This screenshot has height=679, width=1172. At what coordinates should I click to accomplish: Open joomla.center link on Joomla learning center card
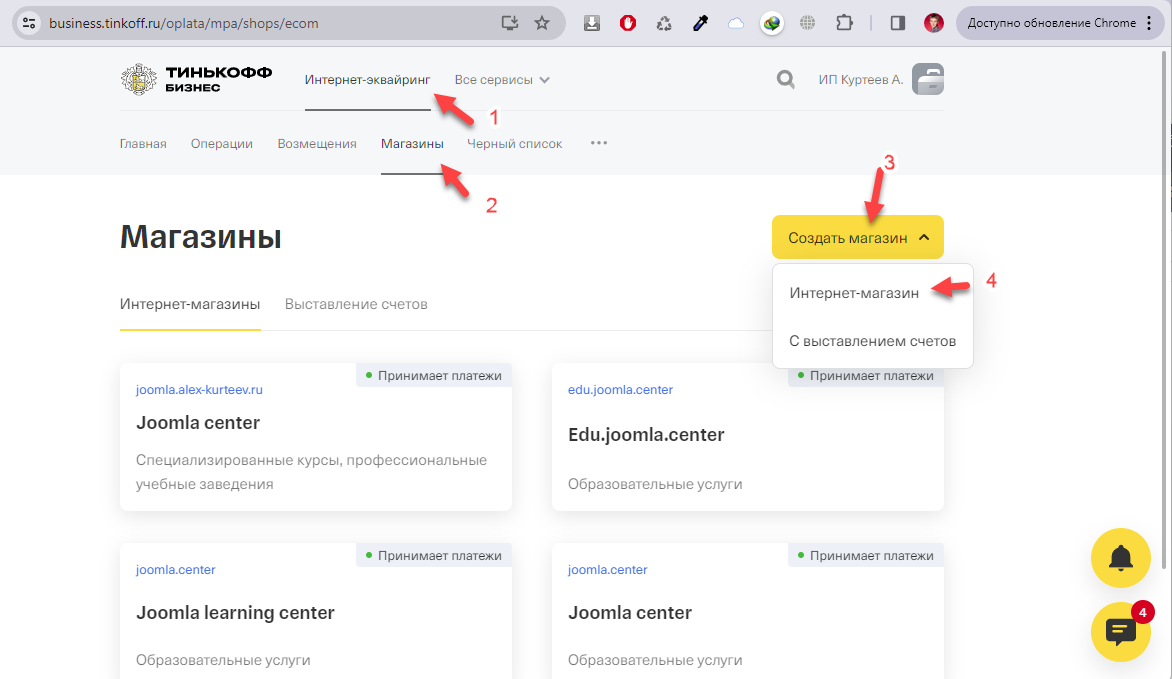(176, 570)
